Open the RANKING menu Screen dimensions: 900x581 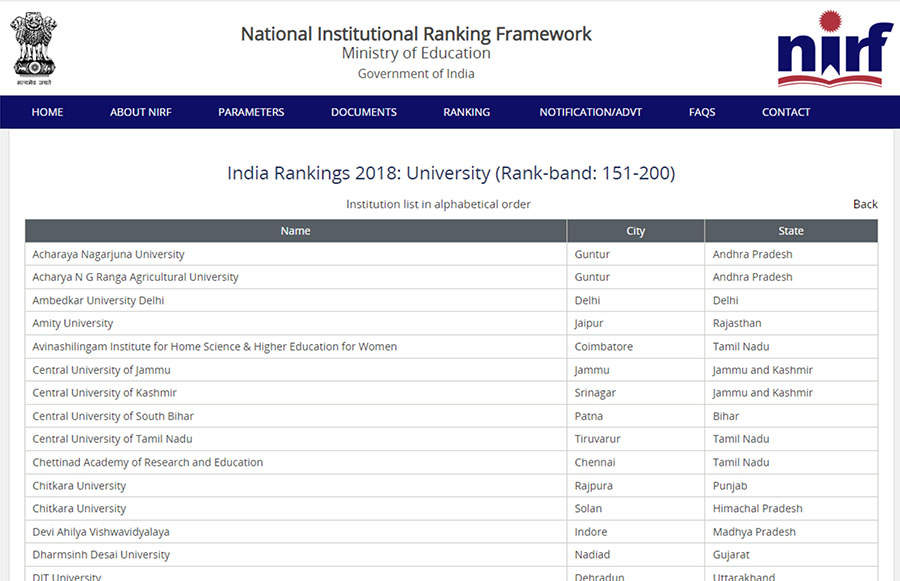click(467, 112)
